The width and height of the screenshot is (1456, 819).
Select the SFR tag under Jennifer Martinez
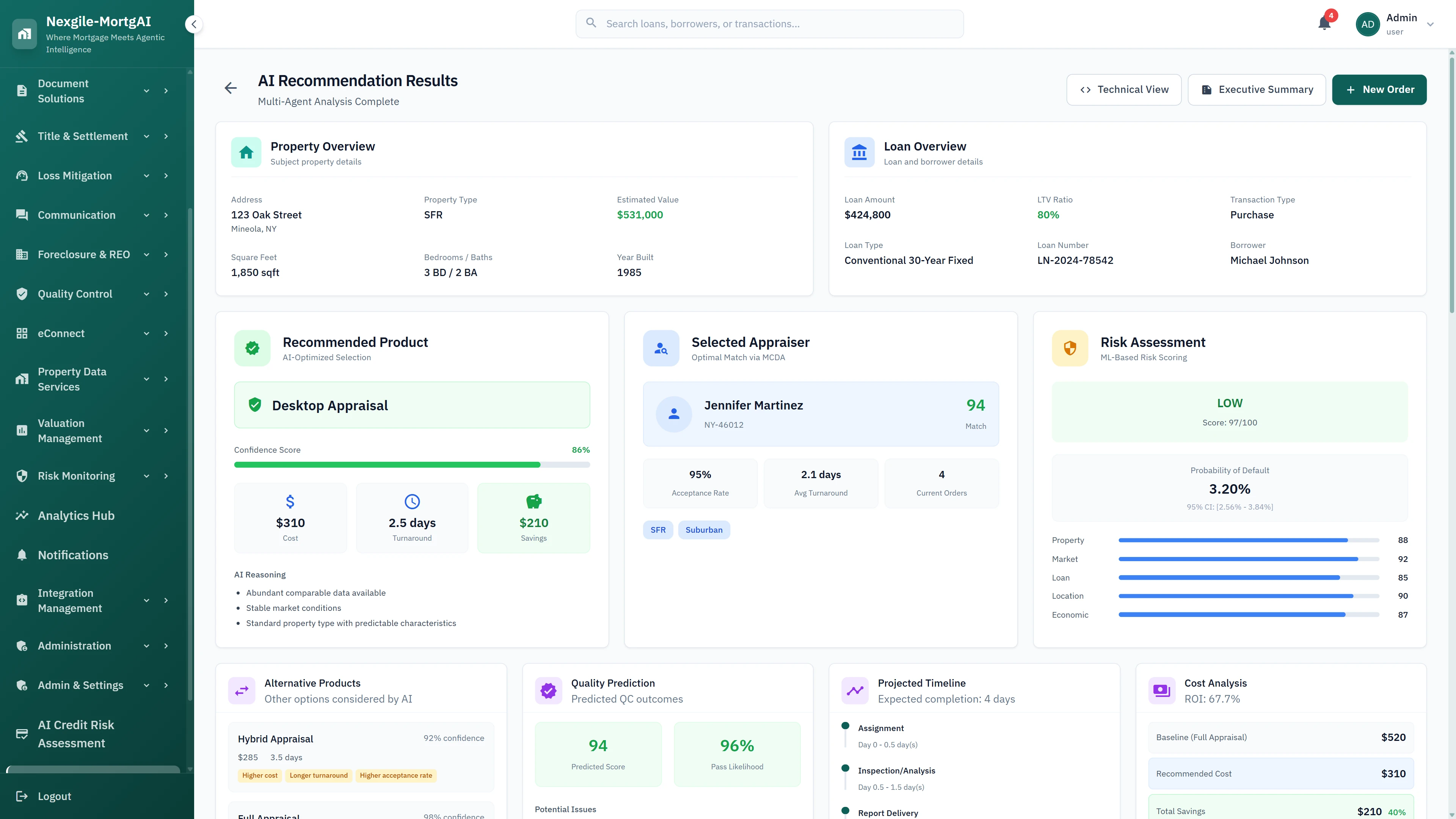point(658,530)
